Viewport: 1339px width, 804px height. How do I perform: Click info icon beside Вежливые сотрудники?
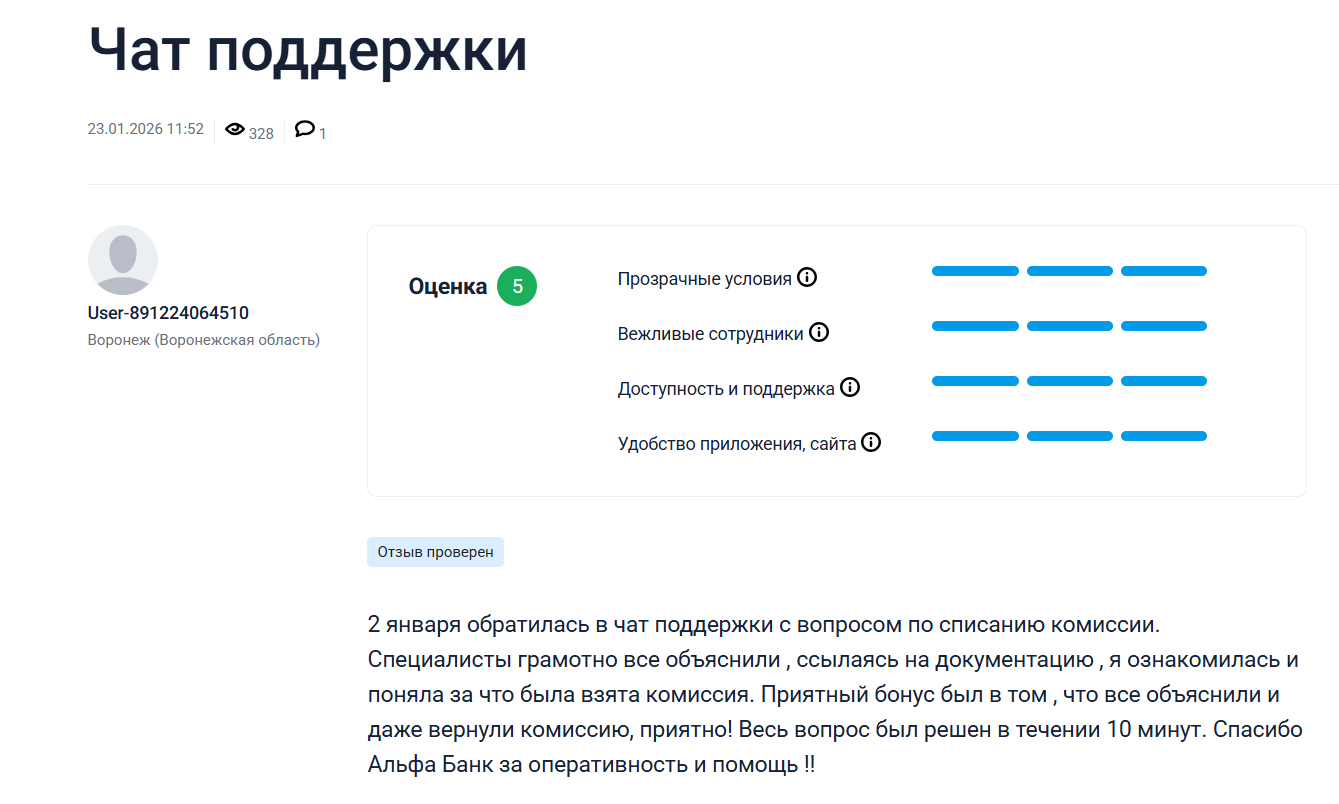[x=820, y=332]
